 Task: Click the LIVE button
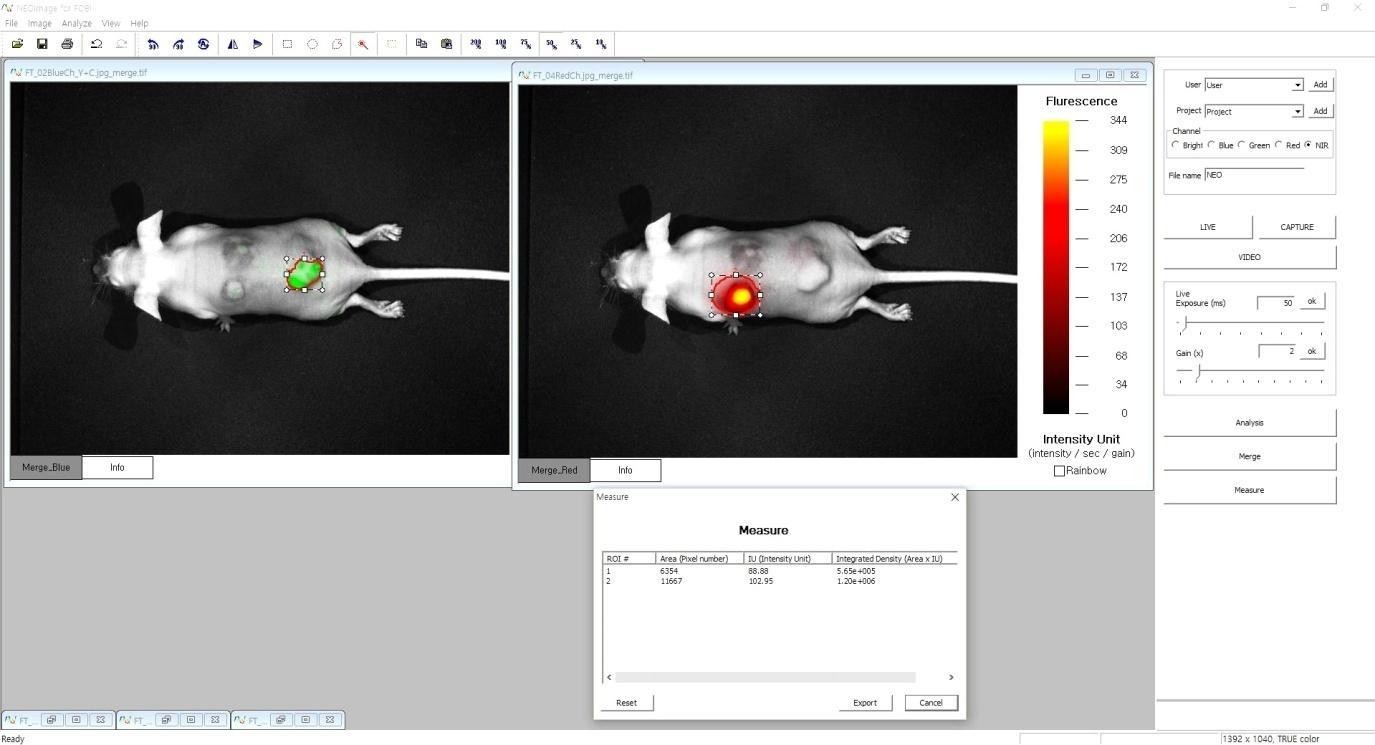tap(1208, 227)
